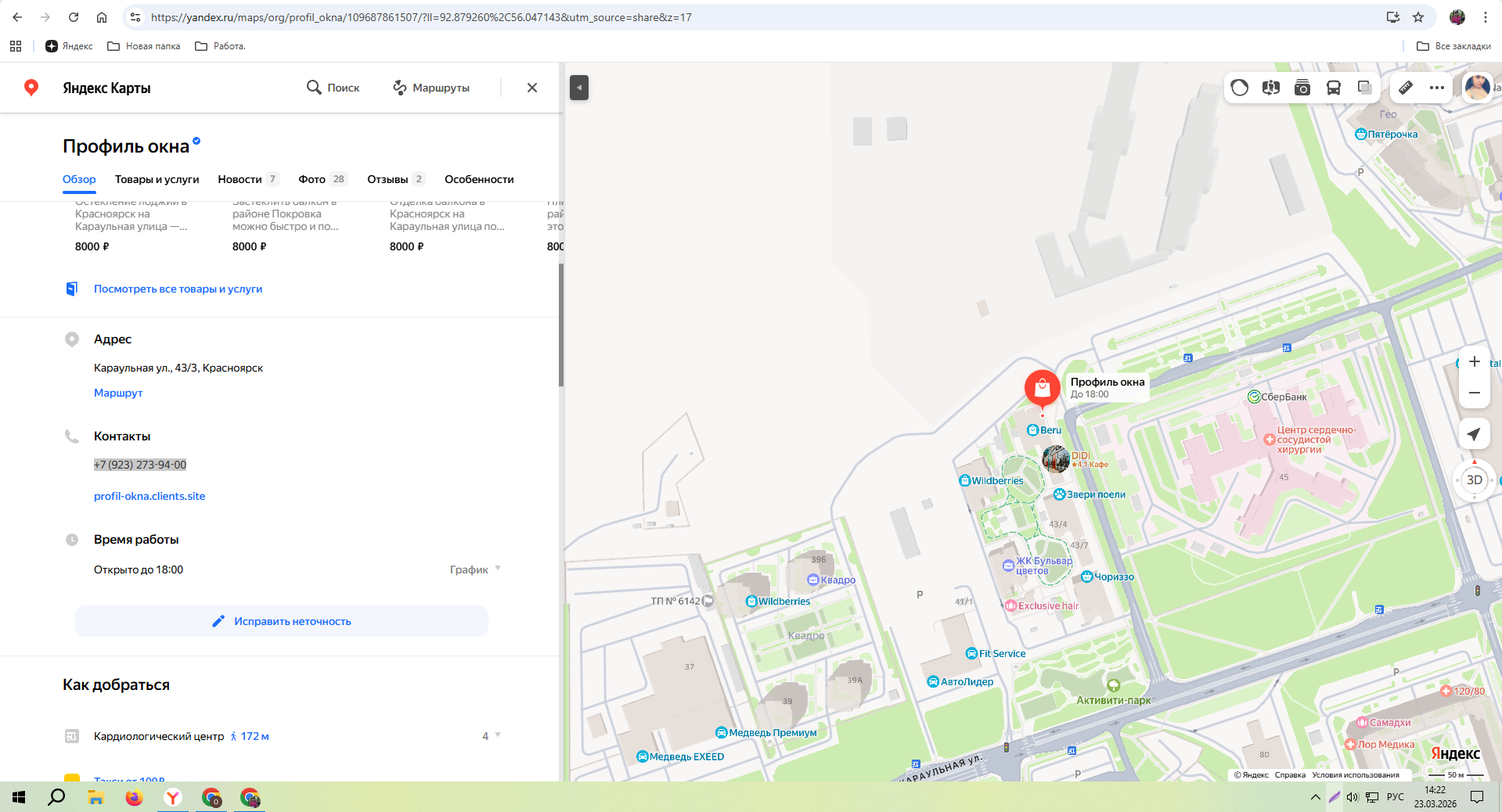Expand Кардиологический центр stop routes
The height and width of the screenshot is (812, 1502).
pos(492,736)
